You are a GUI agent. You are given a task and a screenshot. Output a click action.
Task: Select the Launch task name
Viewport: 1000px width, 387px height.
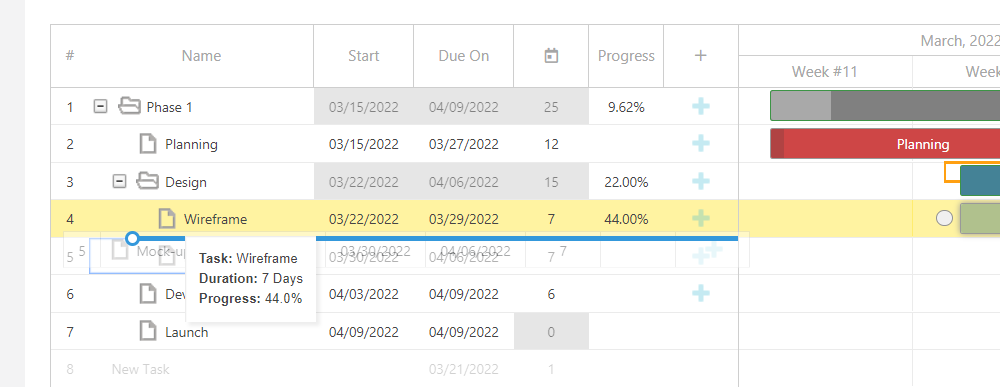tap(186, 332)
